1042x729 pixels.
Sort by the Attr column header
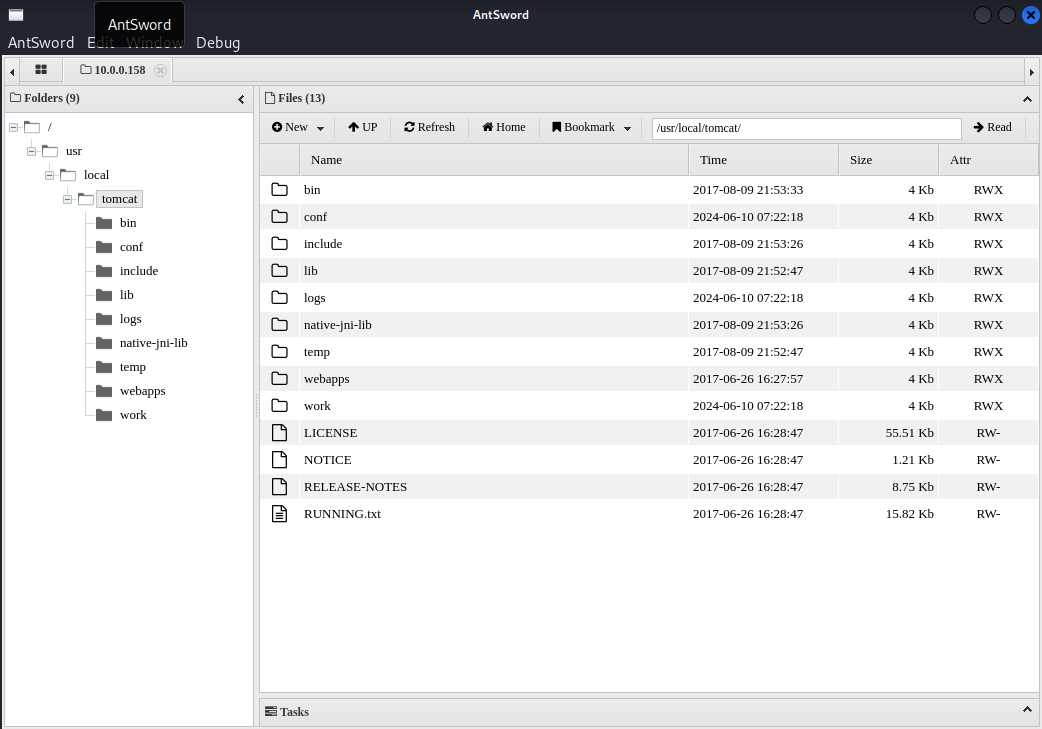[x=988, y=160]
